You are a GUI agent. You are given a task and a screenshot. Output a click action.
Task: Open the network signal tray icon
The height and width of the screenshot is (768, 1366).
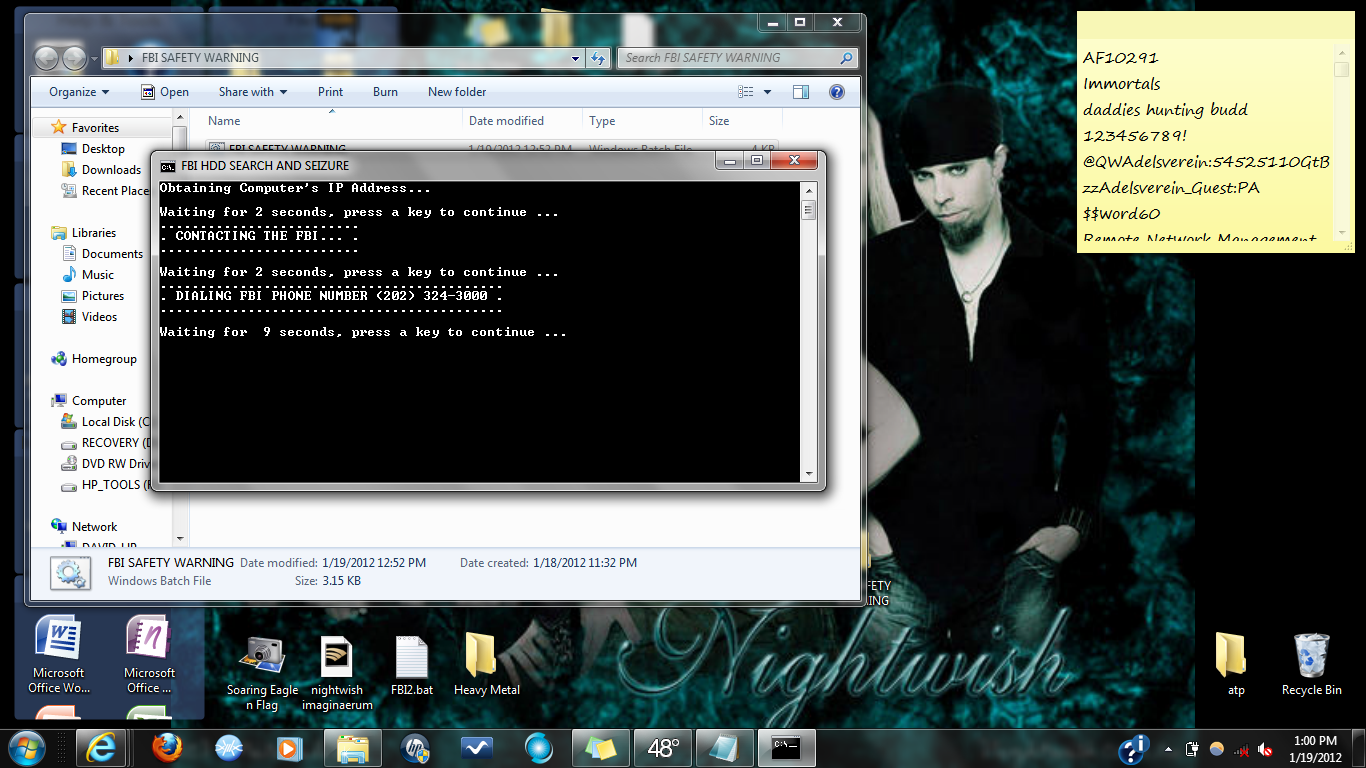coord(1241,749)
